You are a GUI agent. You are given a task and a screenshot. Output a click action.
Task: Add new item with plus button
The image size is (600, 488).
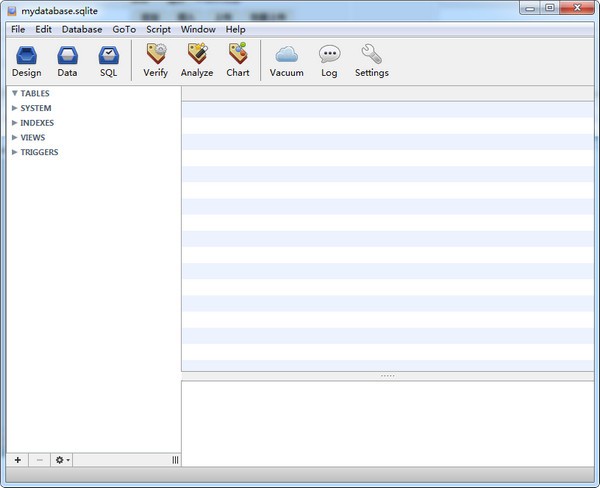[18, 460]
